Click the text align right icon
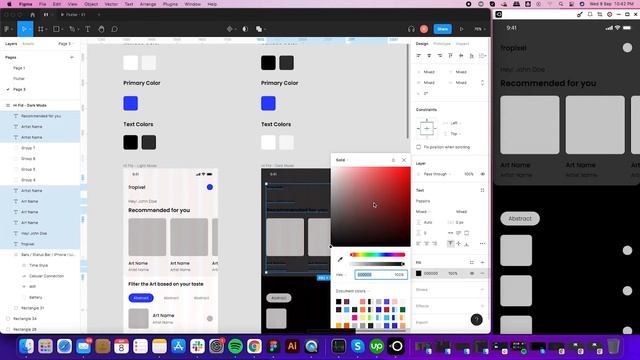 pos(435,244)
